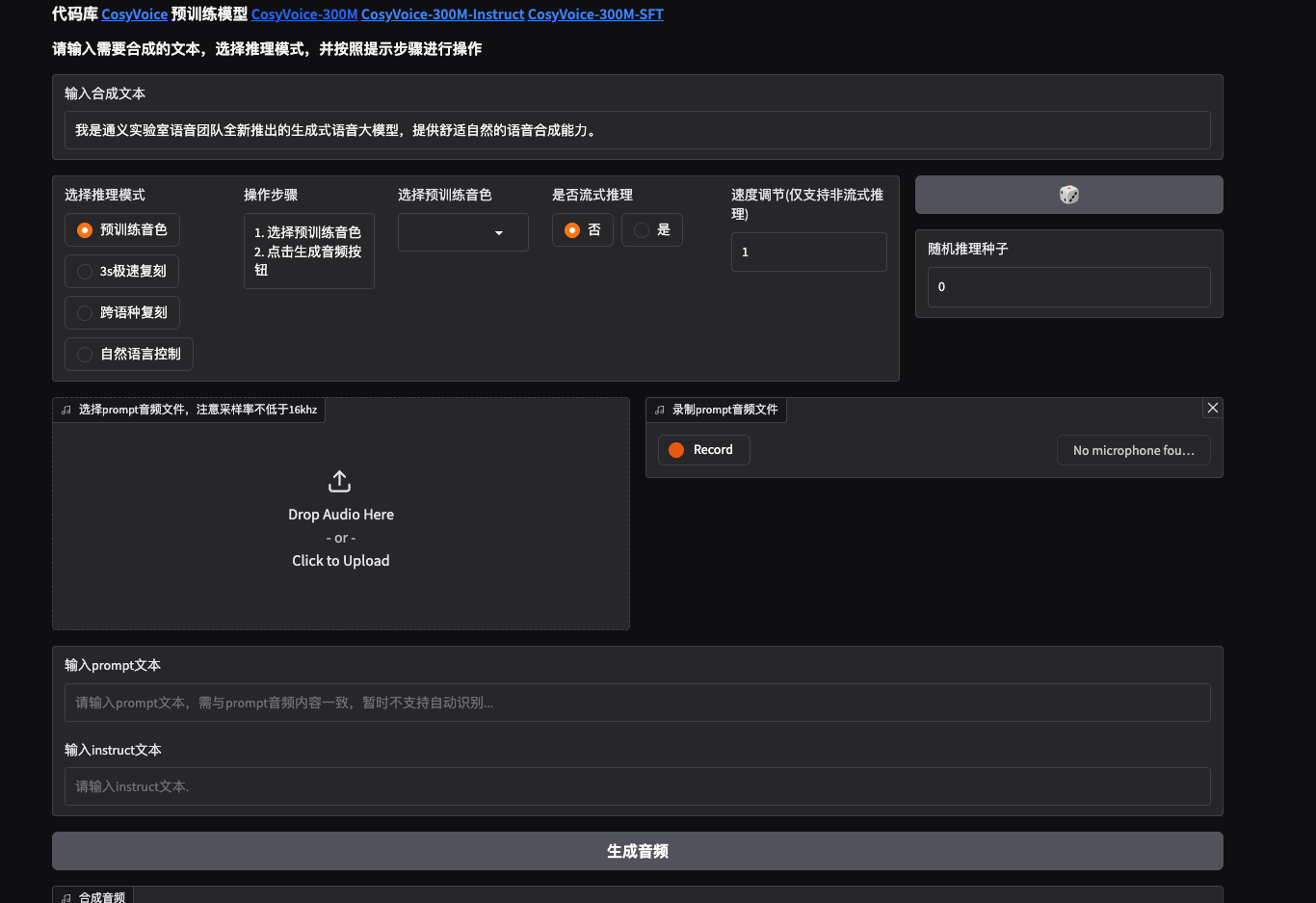Click the 生成音频 button
Viewport: 1316px width, 903px height.
(x=637, y=851)
